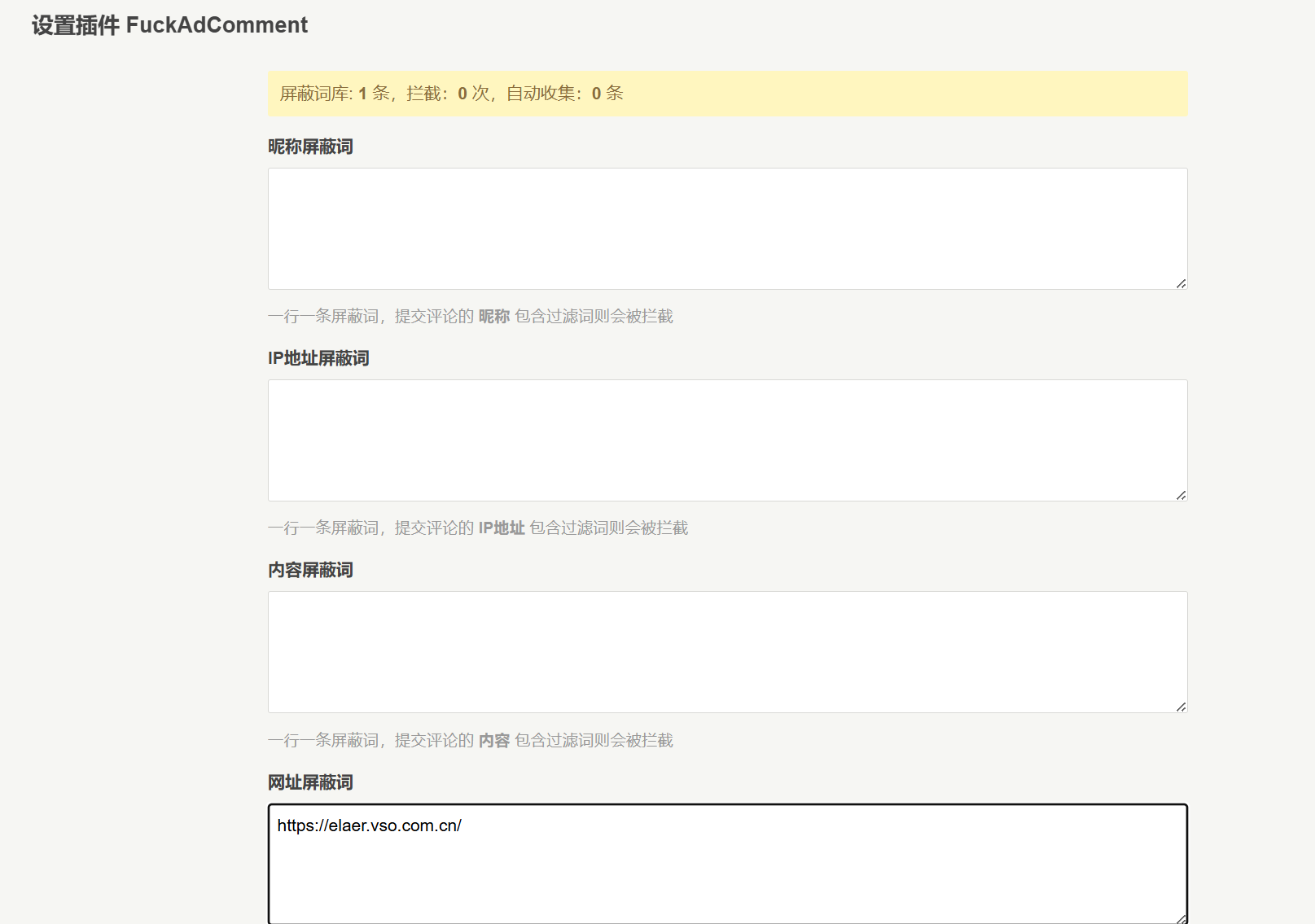Viewport: 1315px width, 924px height.
Task: Click inside the 昵称屏蔽词 text area
Action: tap(727, 229)
